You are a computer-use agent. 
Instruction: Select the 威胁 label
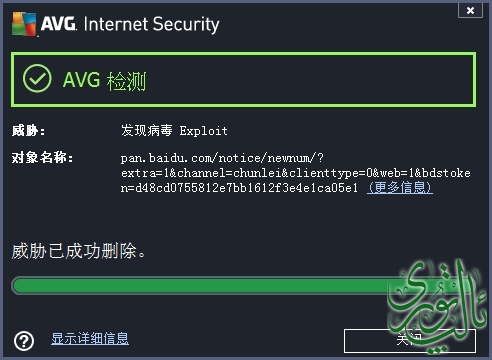[x=28, y=130]
